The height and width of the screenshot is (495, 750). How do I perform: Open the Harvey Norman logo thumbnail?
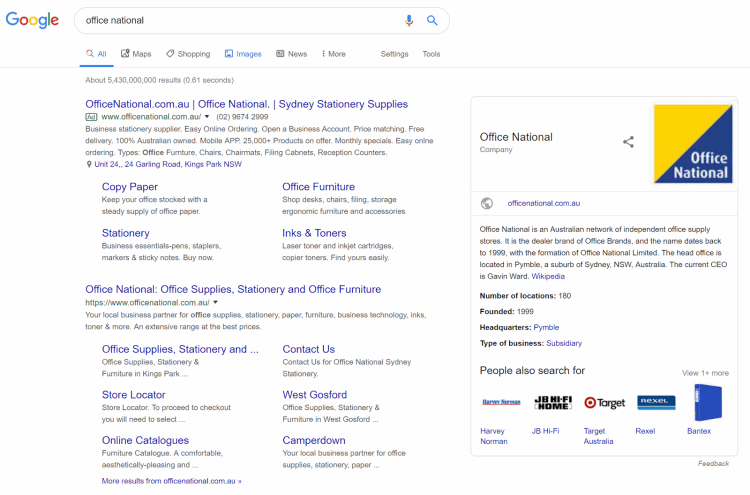click(501, 403)
